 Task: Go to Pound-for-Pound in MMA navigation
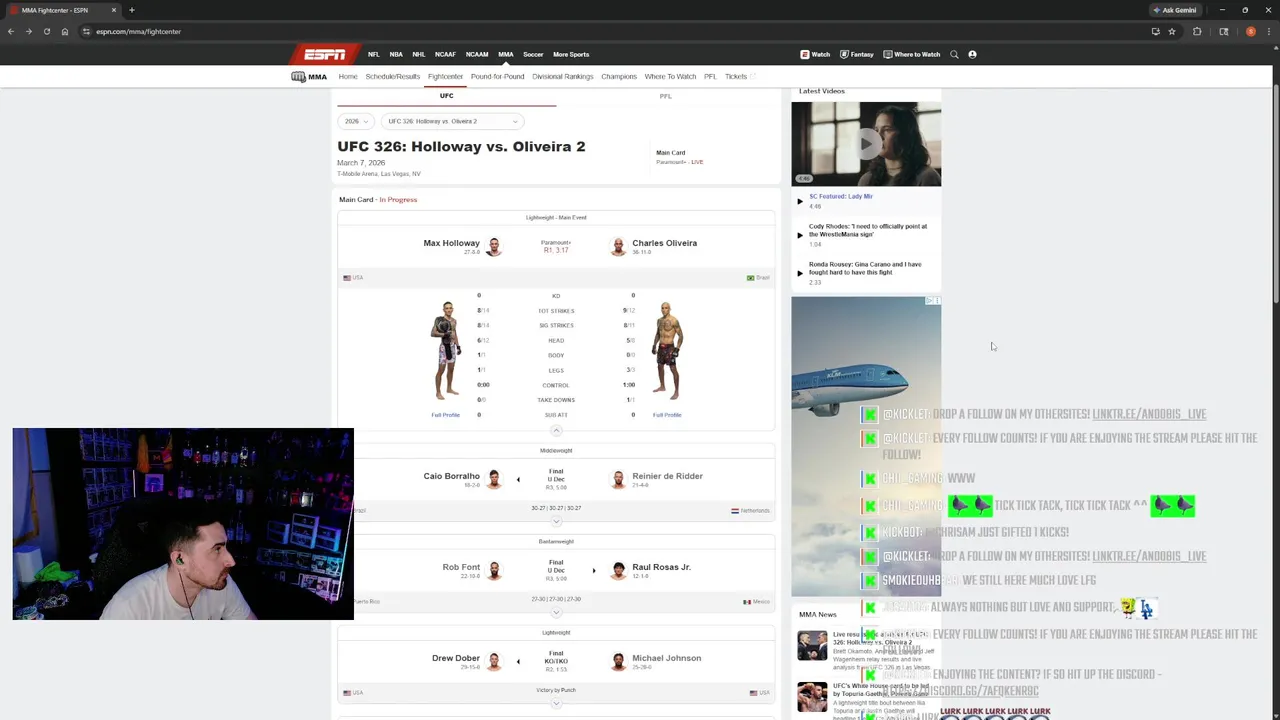[497, 76]
